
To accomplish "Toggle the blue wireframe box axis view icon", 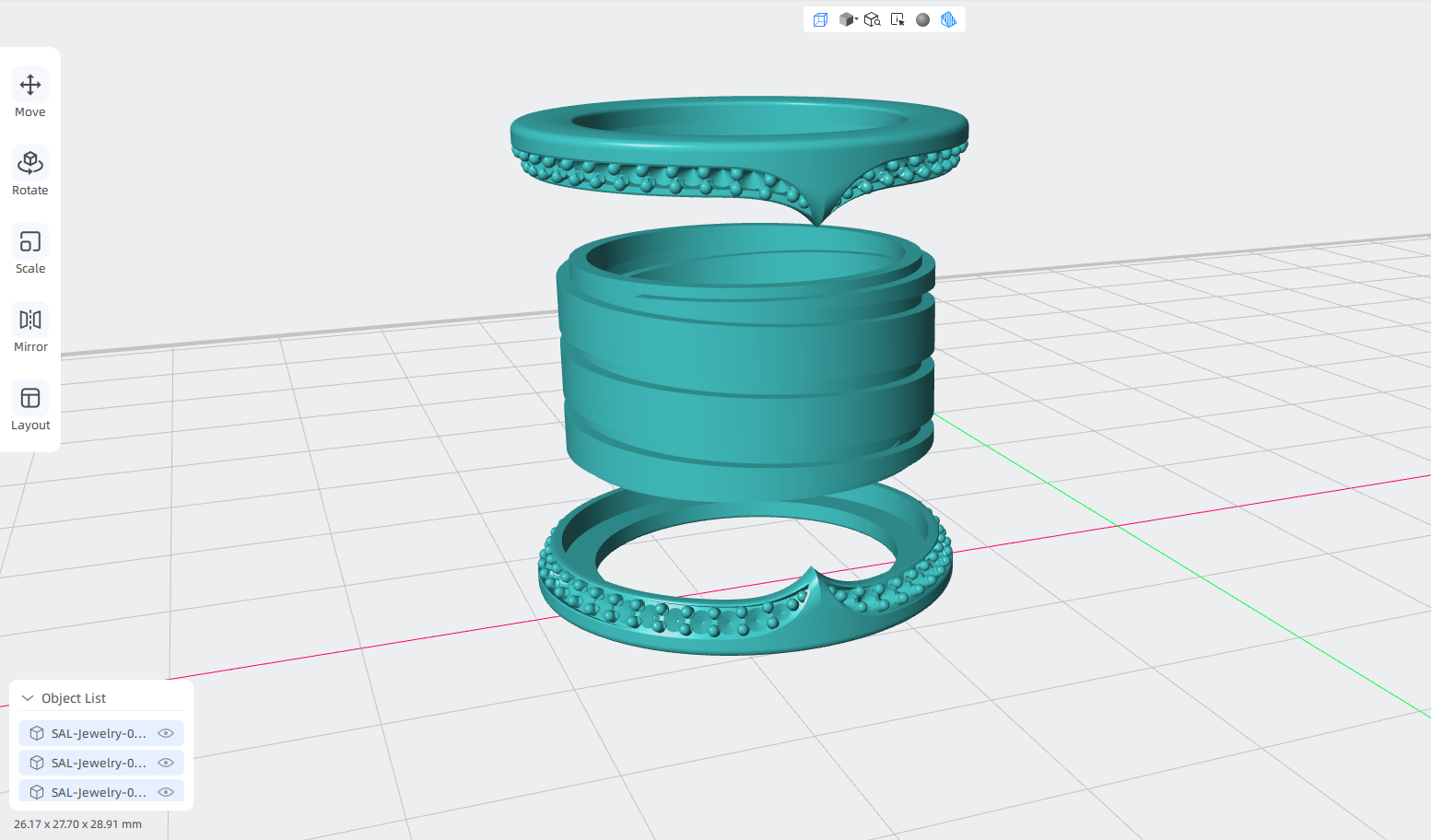I will 820,19.
